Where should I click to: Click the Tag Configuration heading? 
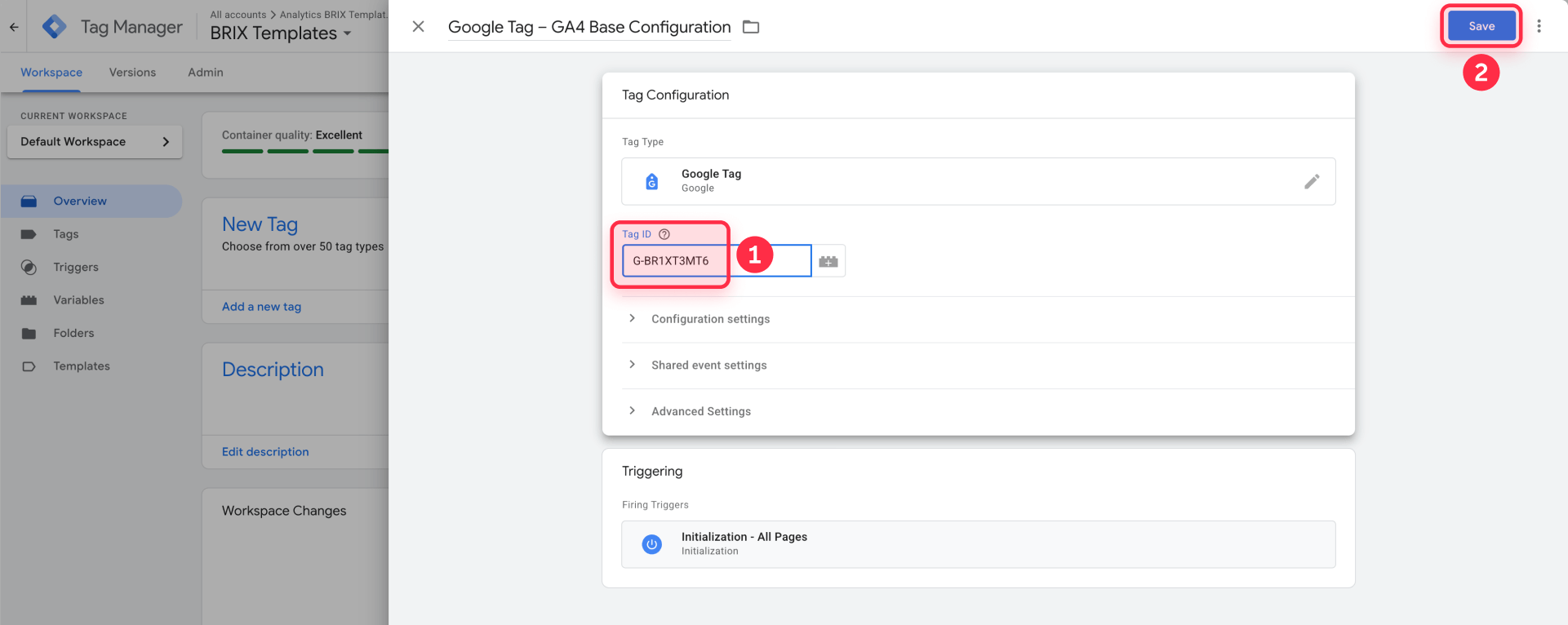[676, 95]
